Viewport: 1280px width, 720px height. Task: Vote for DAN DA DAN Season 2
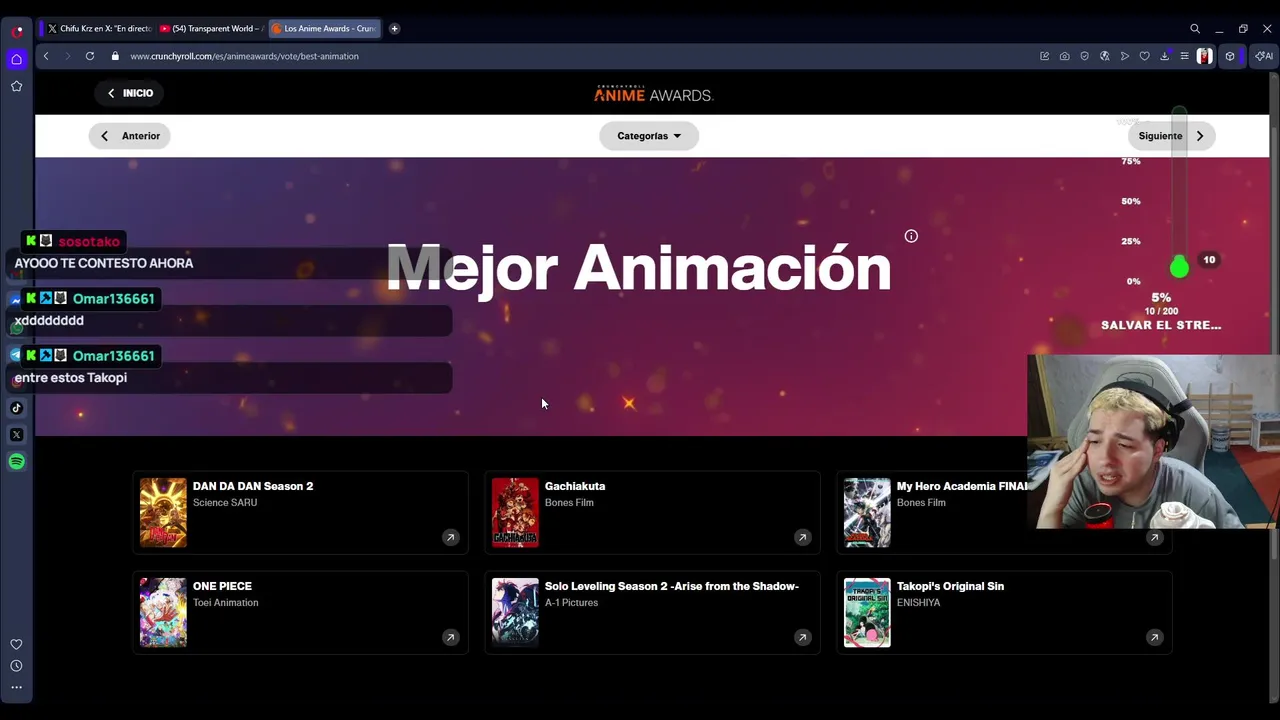point(300,512)
